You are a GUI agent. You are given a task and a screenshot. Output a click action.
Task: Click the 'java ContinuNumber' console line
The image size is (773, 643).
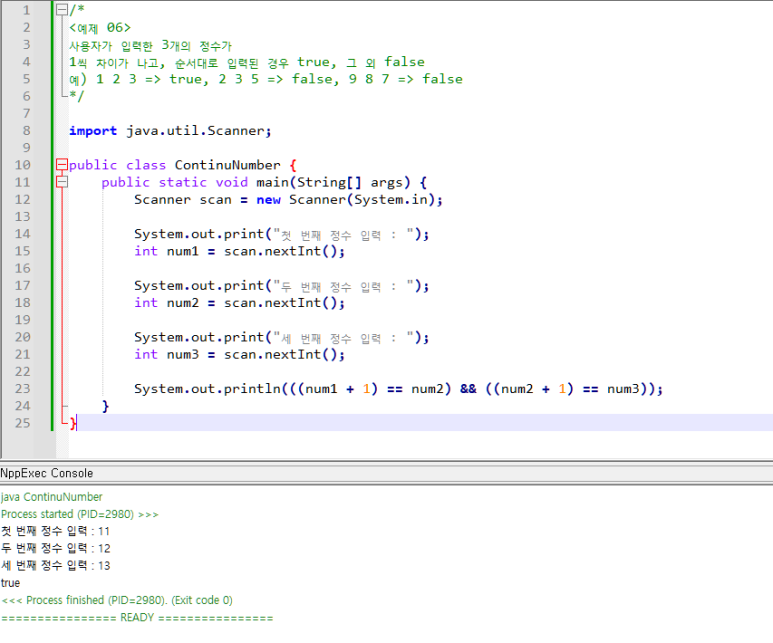52,497
